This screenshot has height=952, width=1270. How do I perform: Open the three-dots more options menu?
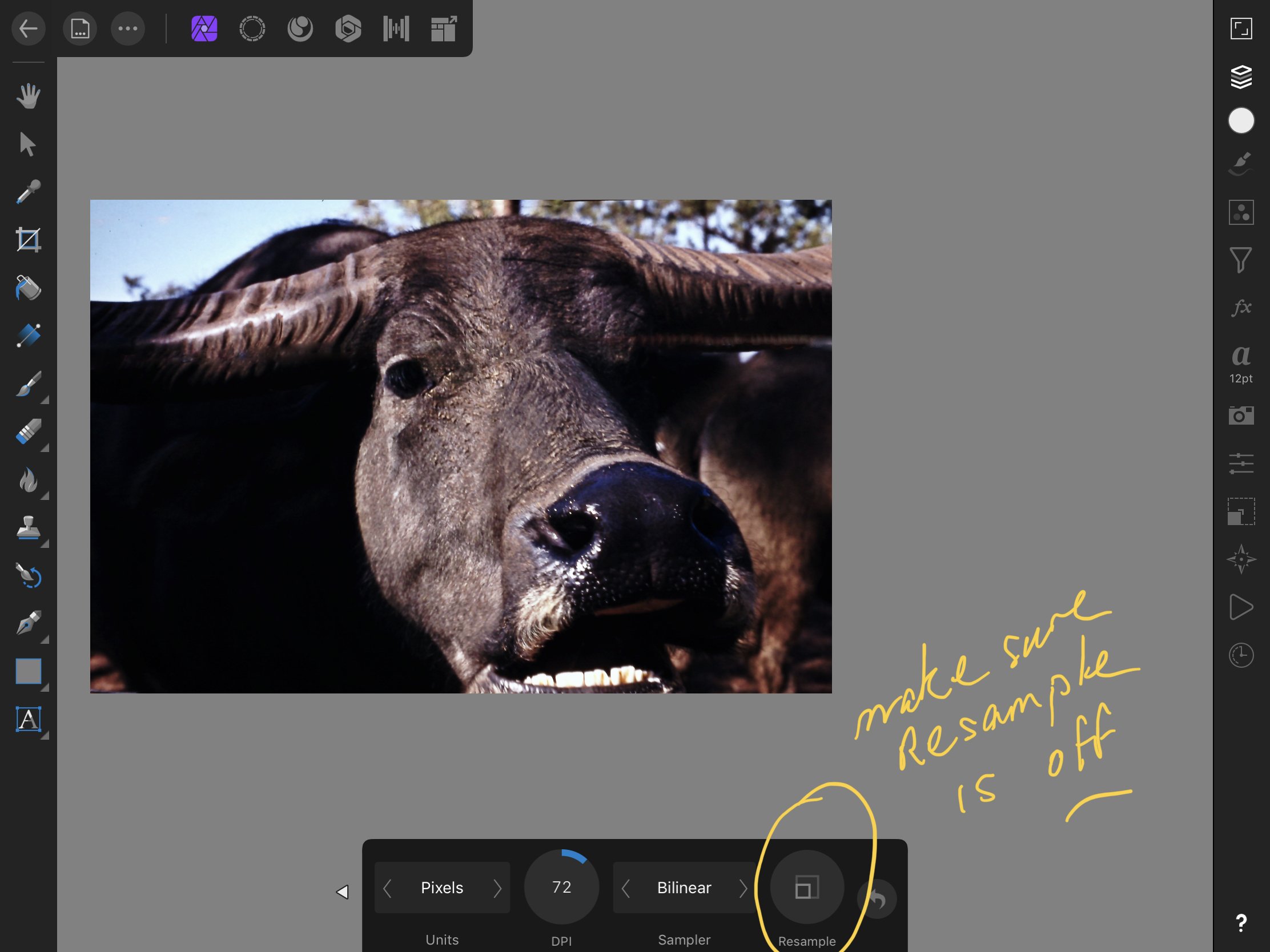point(127,28)
